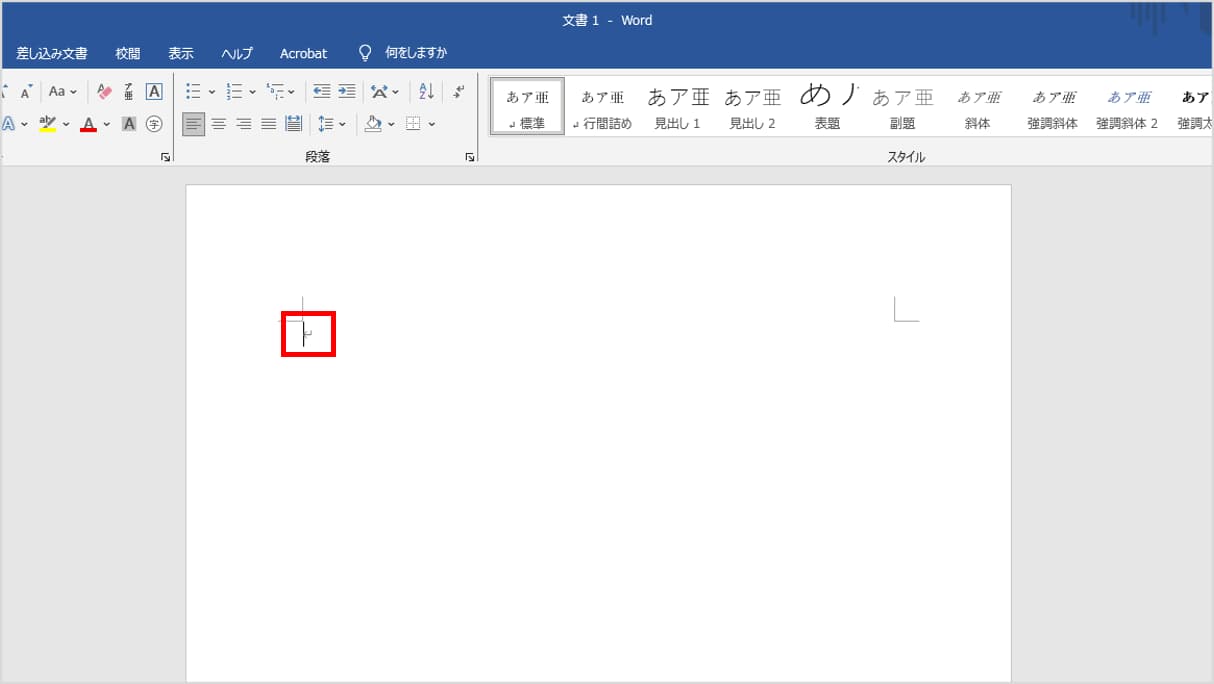Open the borders dropdown arrow
The image size is (1214, 684).
431,124
